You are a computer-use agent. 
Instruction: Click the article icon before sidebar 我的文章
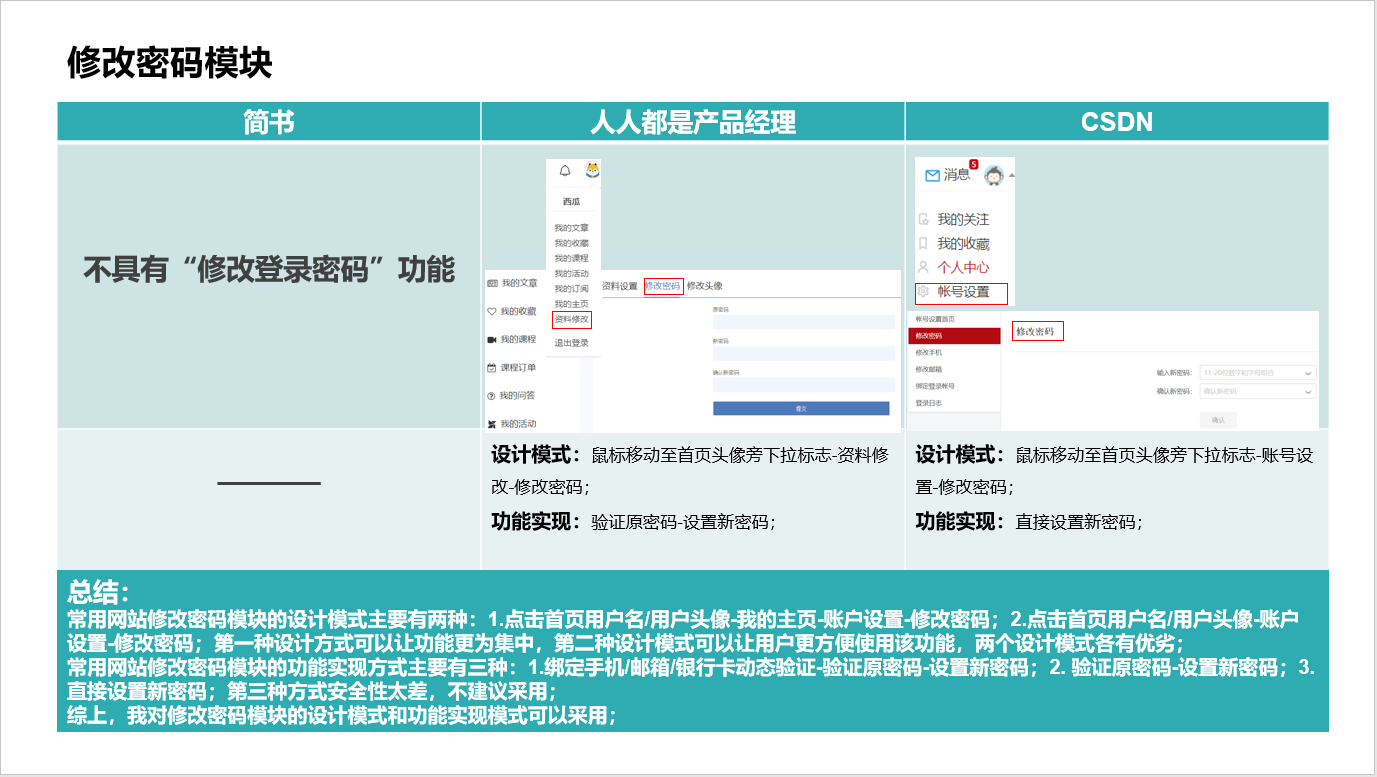pyautogui.click(x=492, y=284)
